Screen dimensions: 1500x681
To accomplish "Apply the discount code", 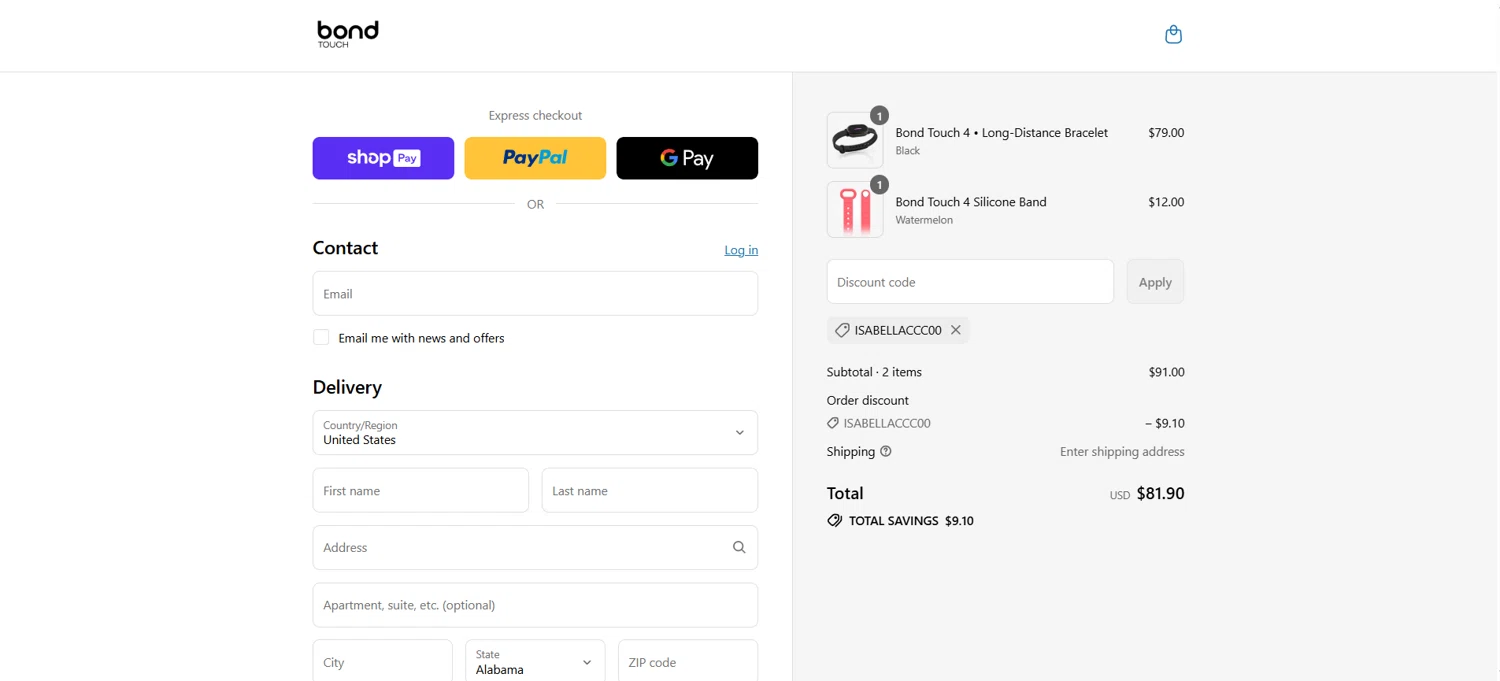I will pyautogui.click(x=1155, y=282).
